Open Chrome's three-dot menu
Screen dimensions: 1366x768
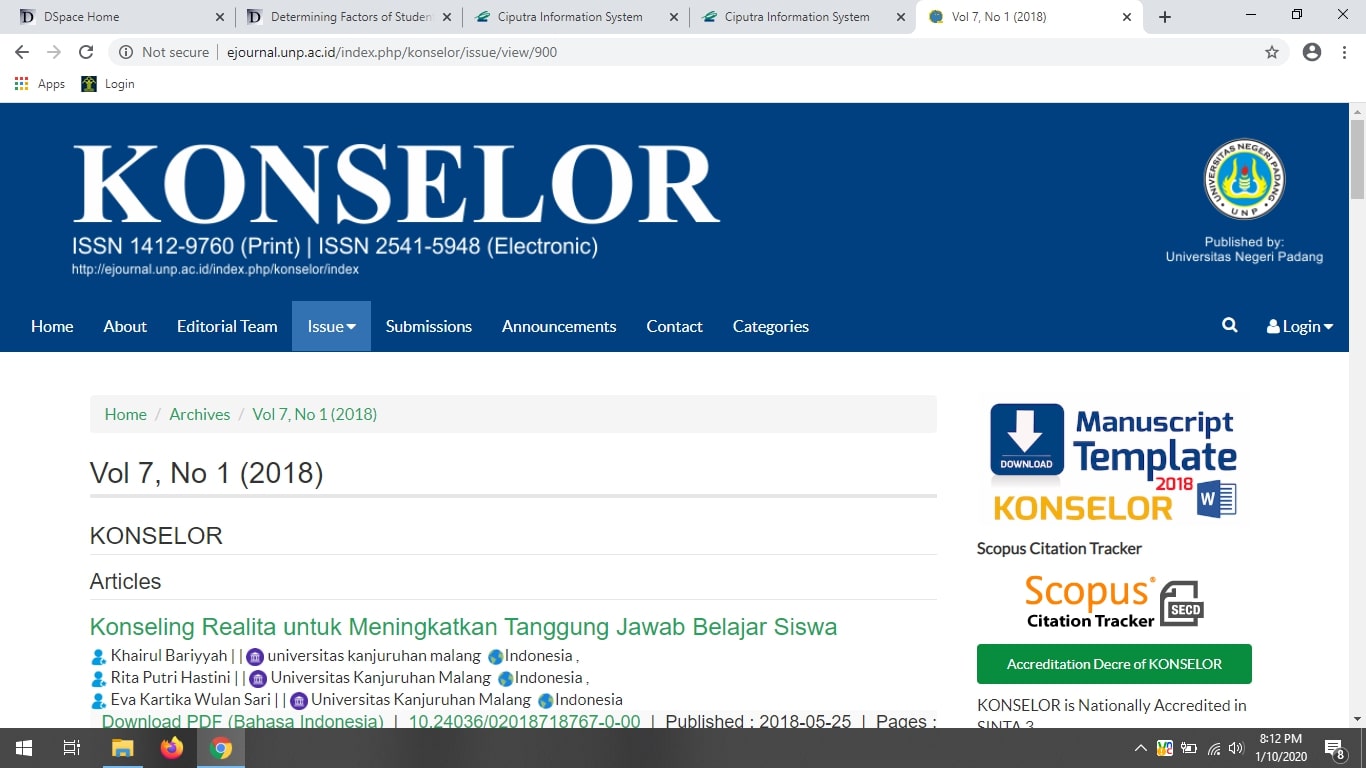[1345, 52]
